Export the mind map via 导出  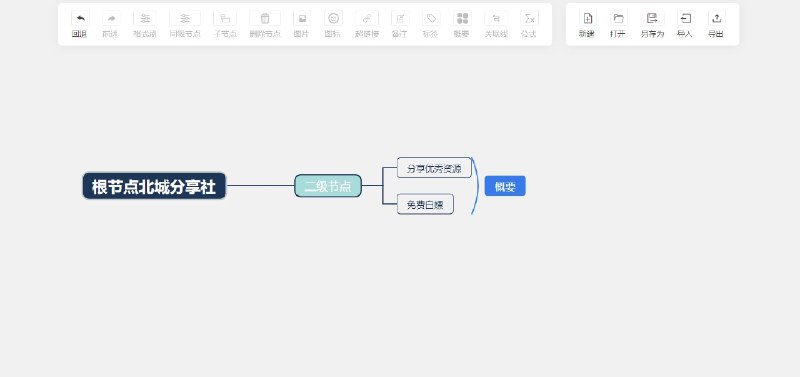point(716,18)
